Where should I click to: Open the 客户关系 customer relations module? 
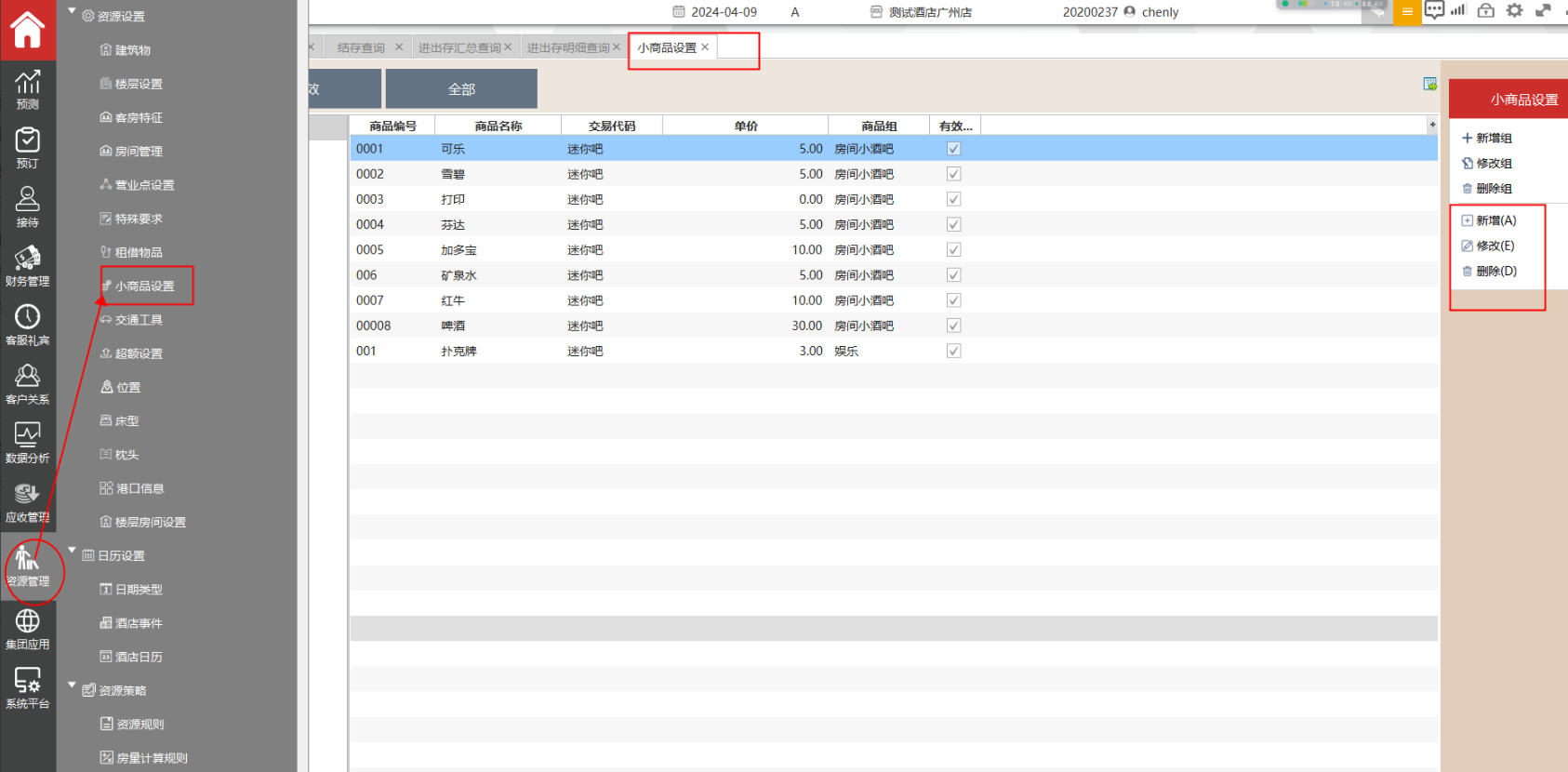click(x=27, y=384)
